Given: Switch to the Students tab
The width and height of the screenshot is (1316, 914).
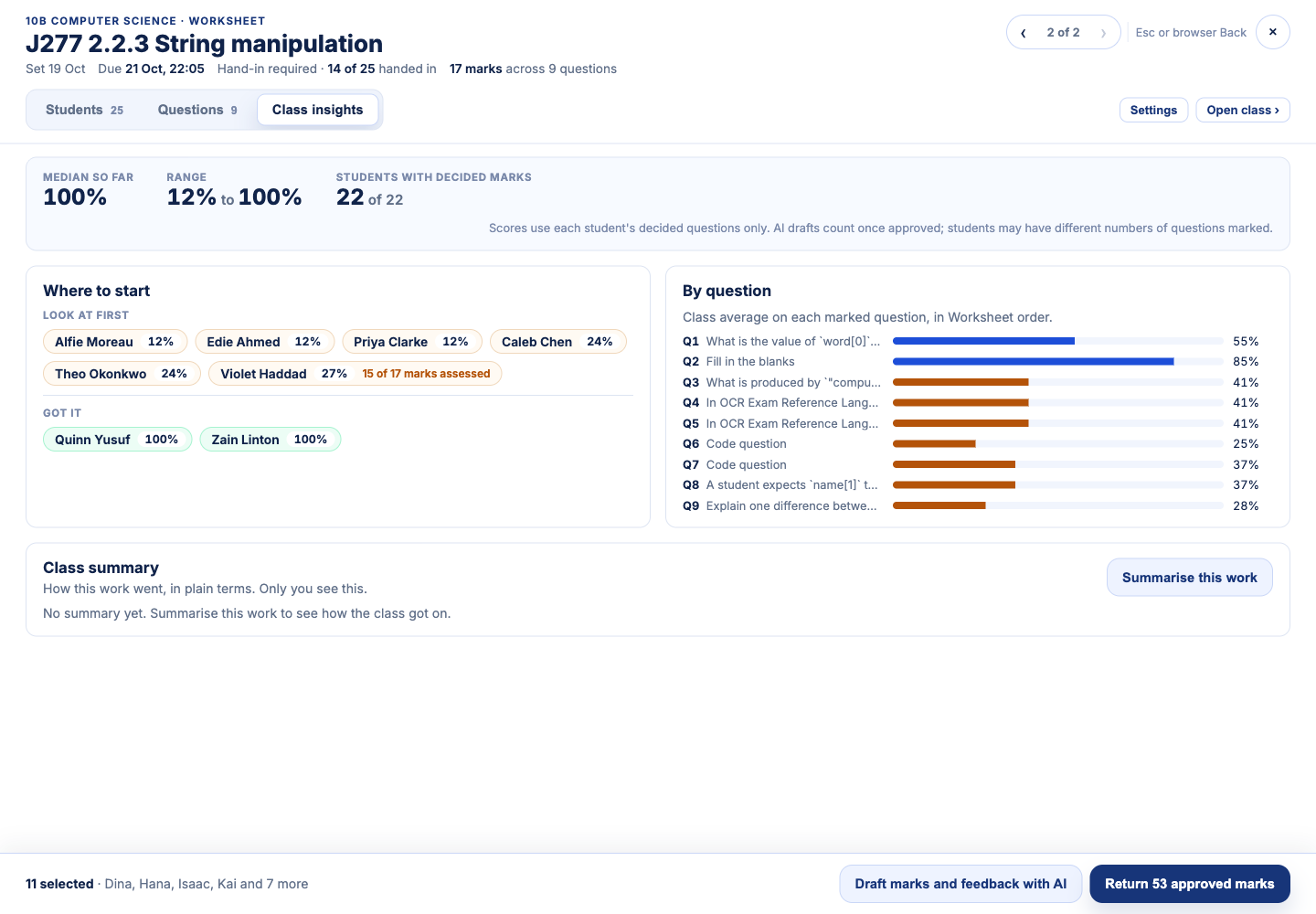Looking at the screenshot, I should (x=84, y=110).
